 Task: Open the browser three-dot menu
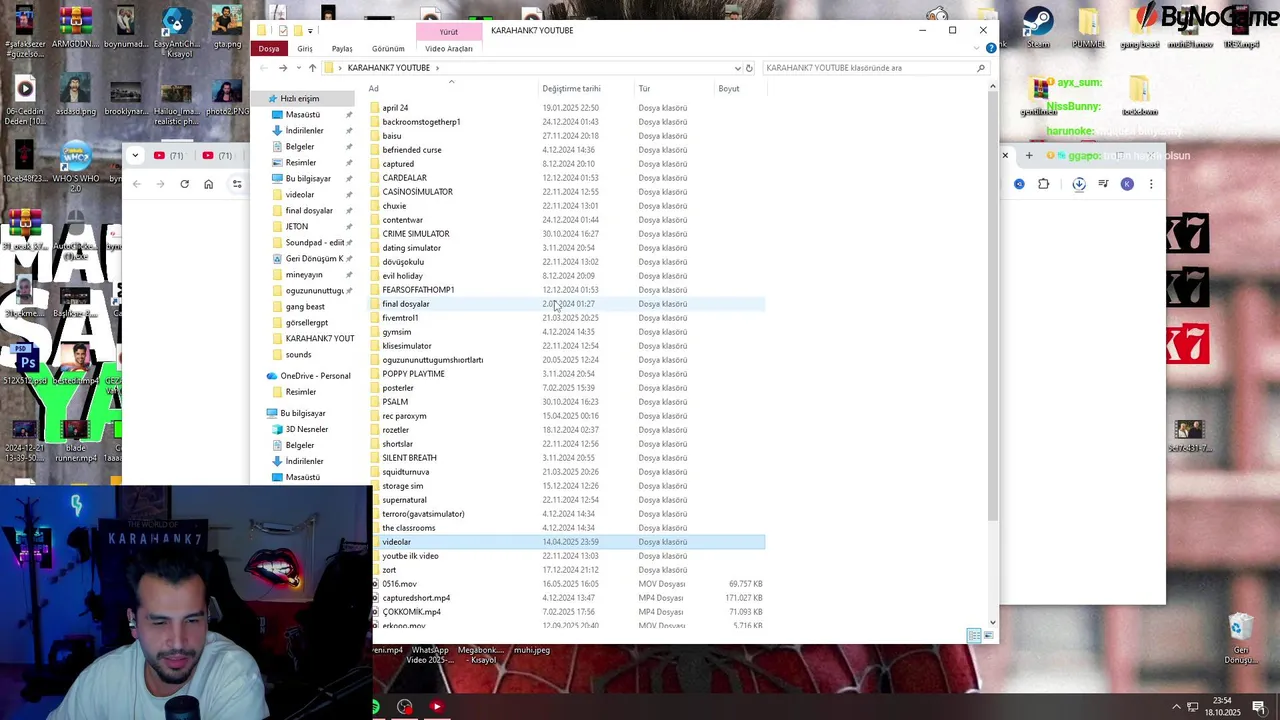pyautogui.click(x=1151, y=184)
